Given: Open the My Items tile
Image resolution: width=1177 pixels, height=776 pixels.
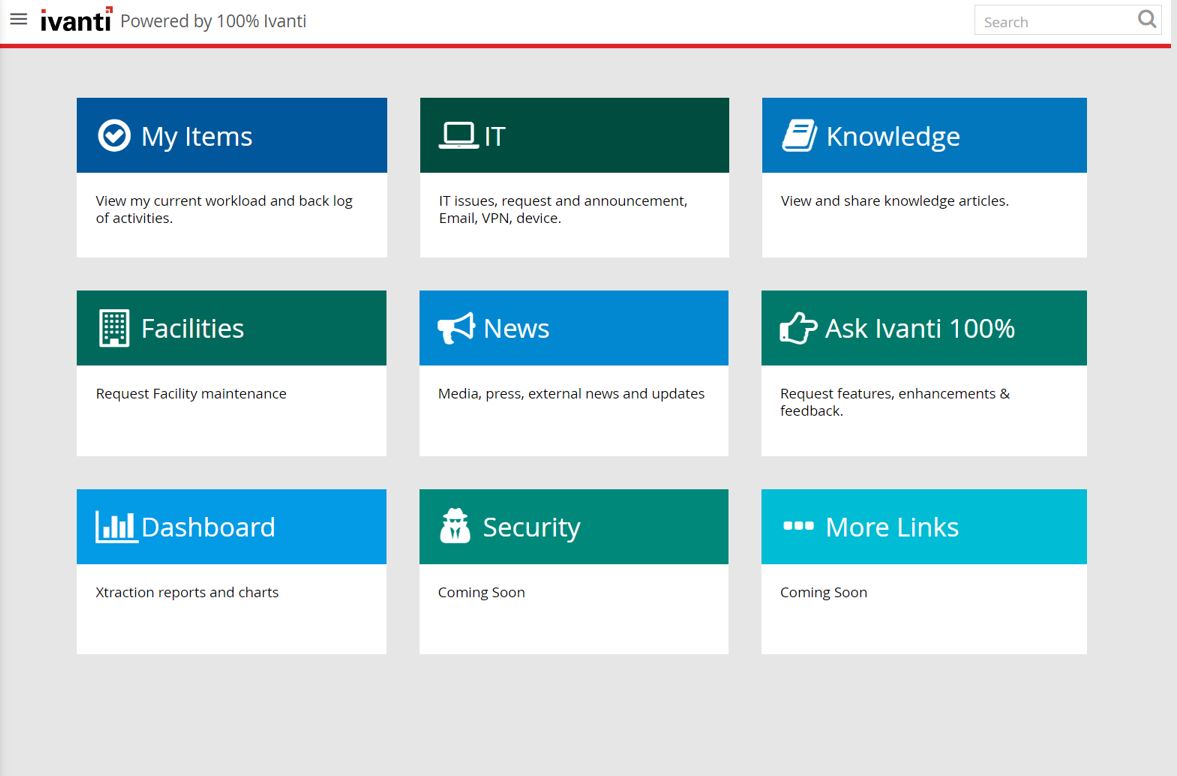Looking at the screenshot, I should 231,177.
